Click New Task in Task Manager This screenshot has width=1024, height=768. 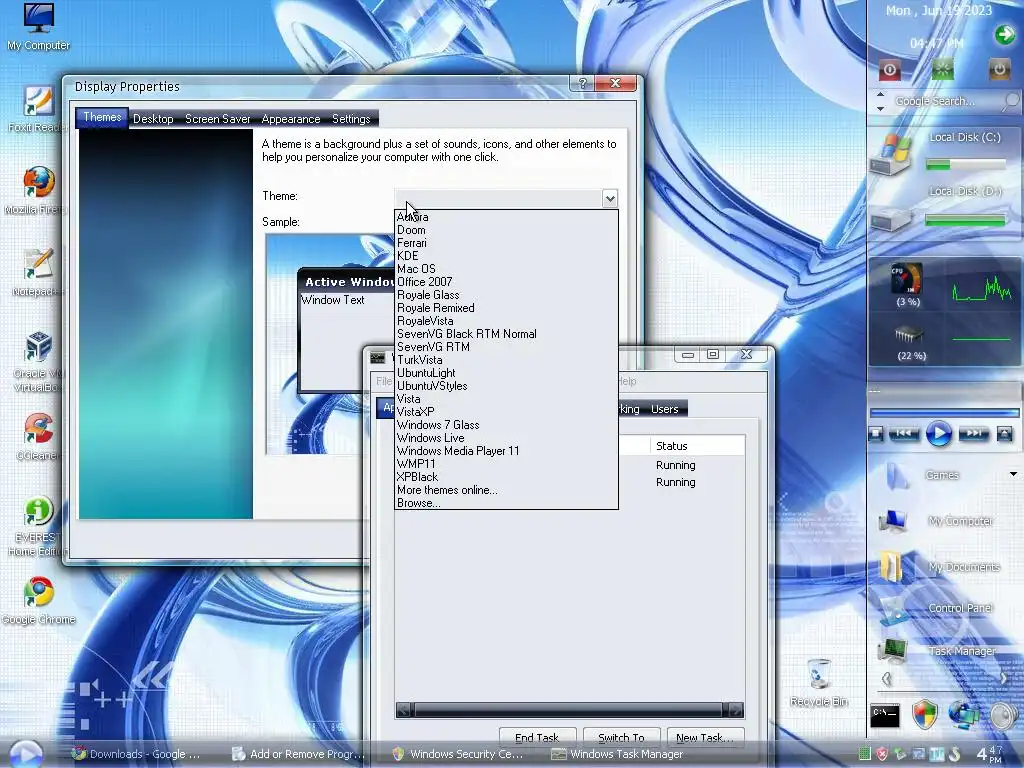tap(705, 737)
